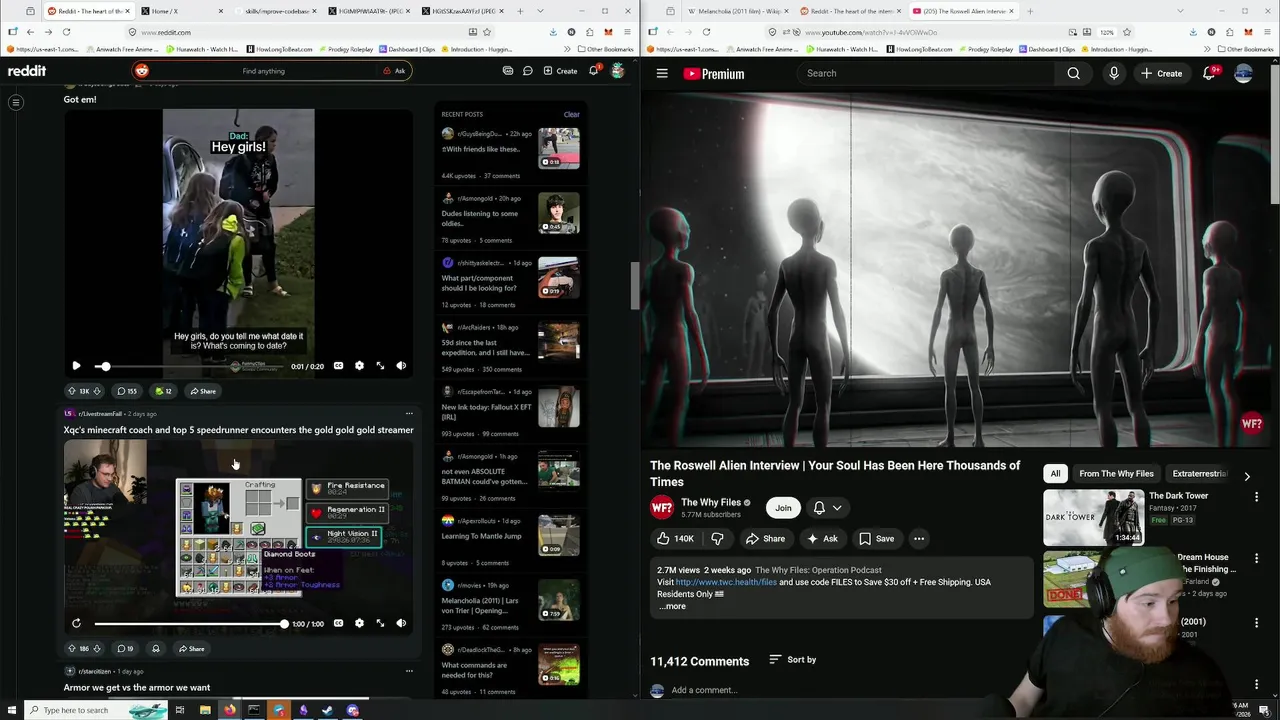
Task: Bookmark this page star in Reddit window
Action: coord(487,32)
